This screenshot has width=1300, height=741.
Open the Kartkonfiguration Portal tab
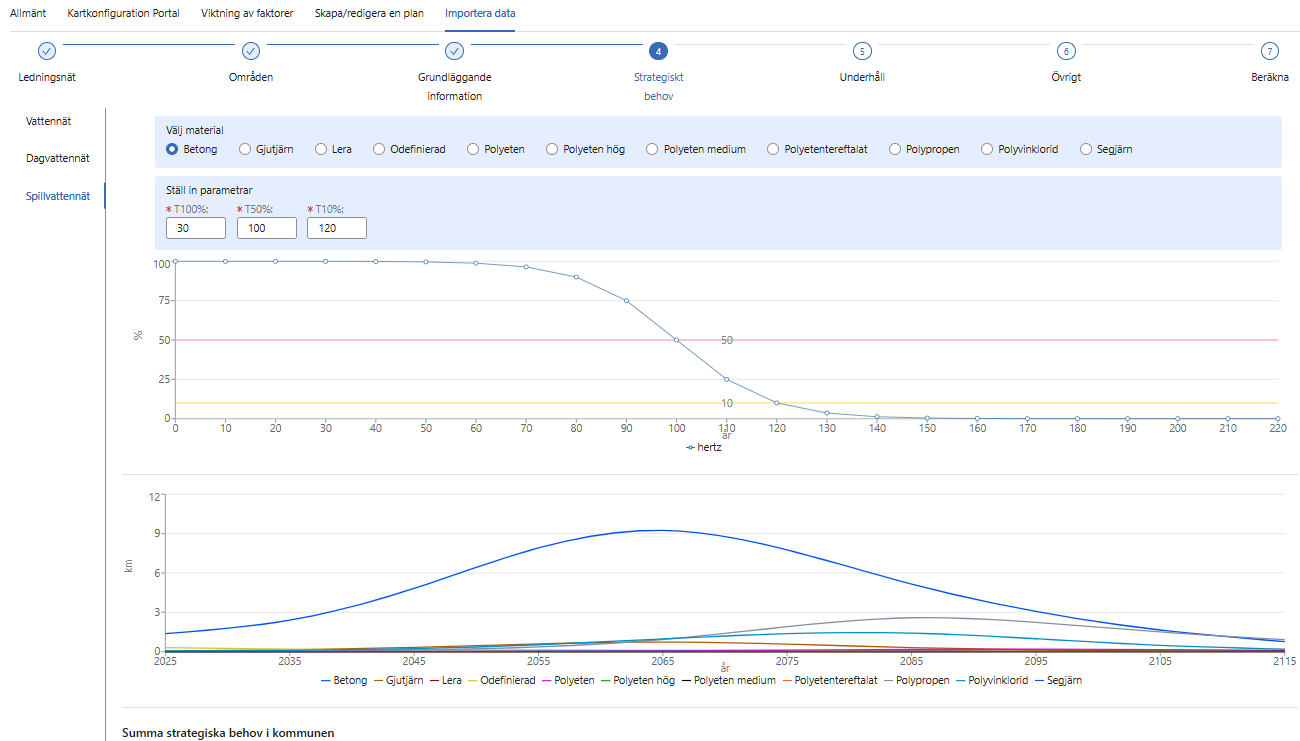point(123,13)
